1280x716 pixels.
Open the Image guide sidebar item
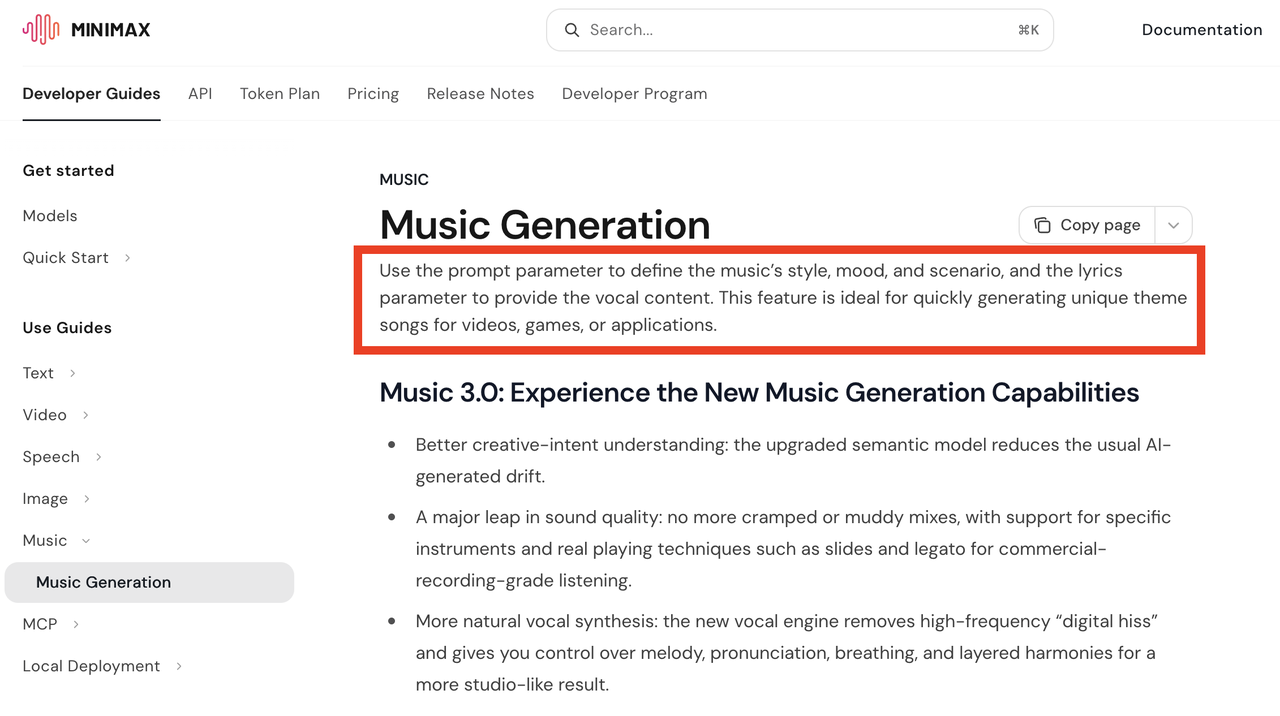pyautogui.click(x=45, y=499)
